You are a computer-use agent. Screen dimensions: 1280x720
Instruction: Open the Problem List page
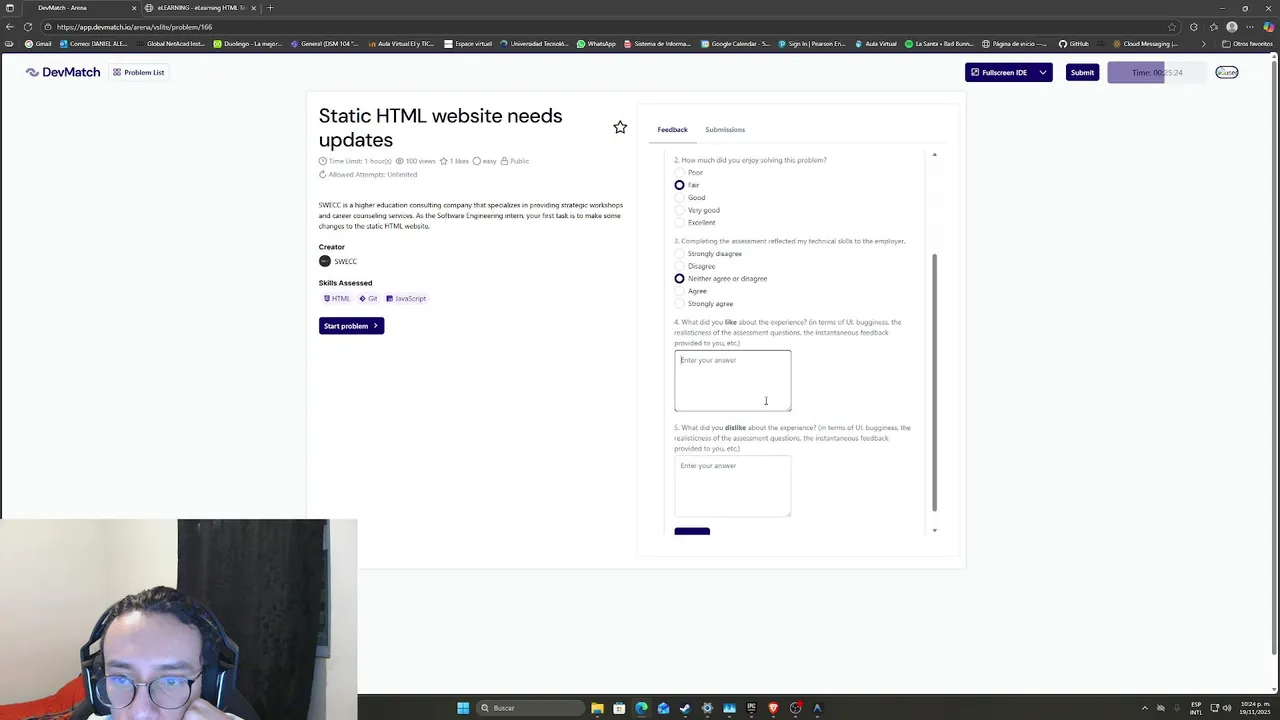coord(139,72)
